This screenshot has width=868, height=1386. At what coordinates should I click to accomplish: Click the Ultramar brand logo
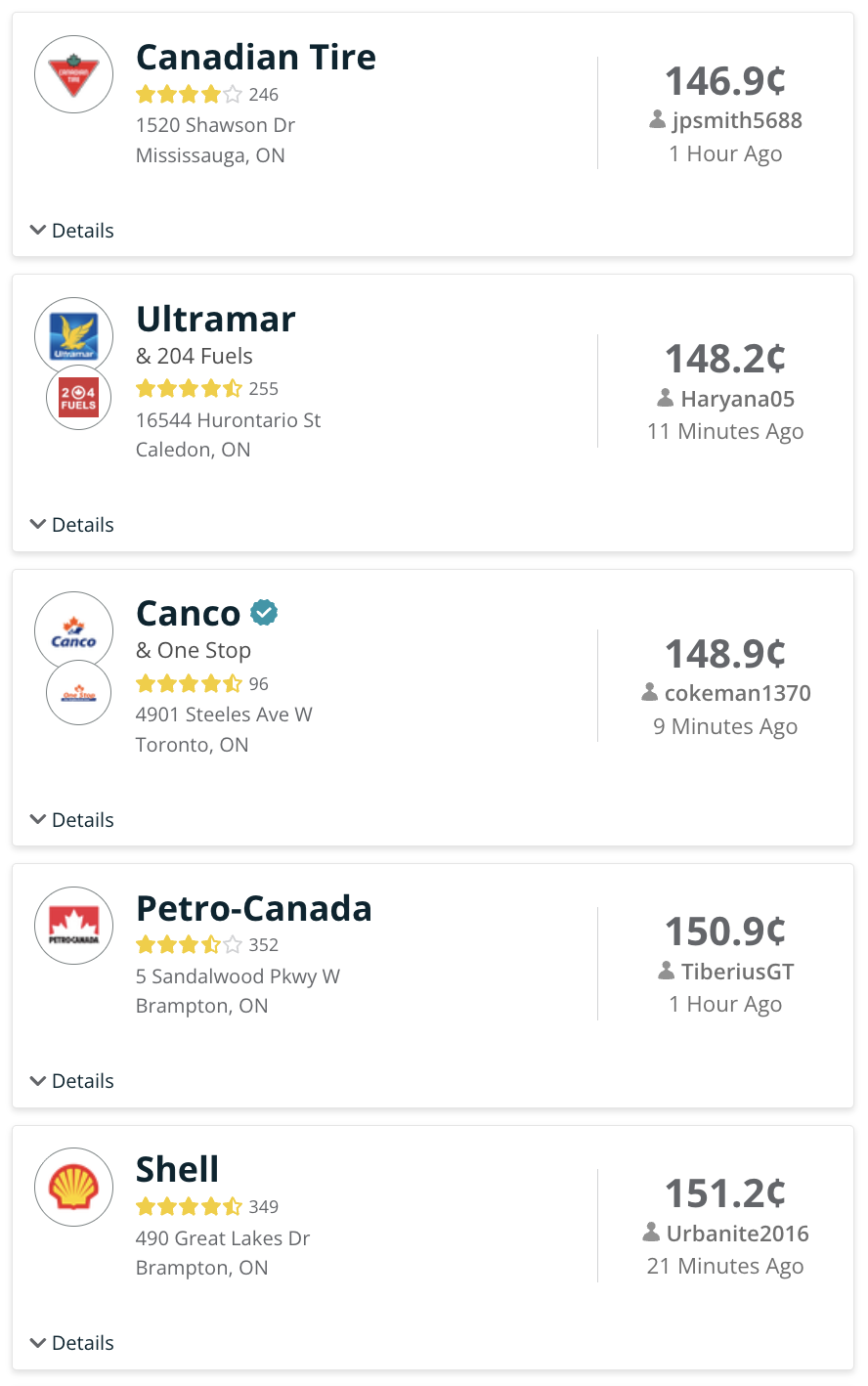(x=73, y=335)
